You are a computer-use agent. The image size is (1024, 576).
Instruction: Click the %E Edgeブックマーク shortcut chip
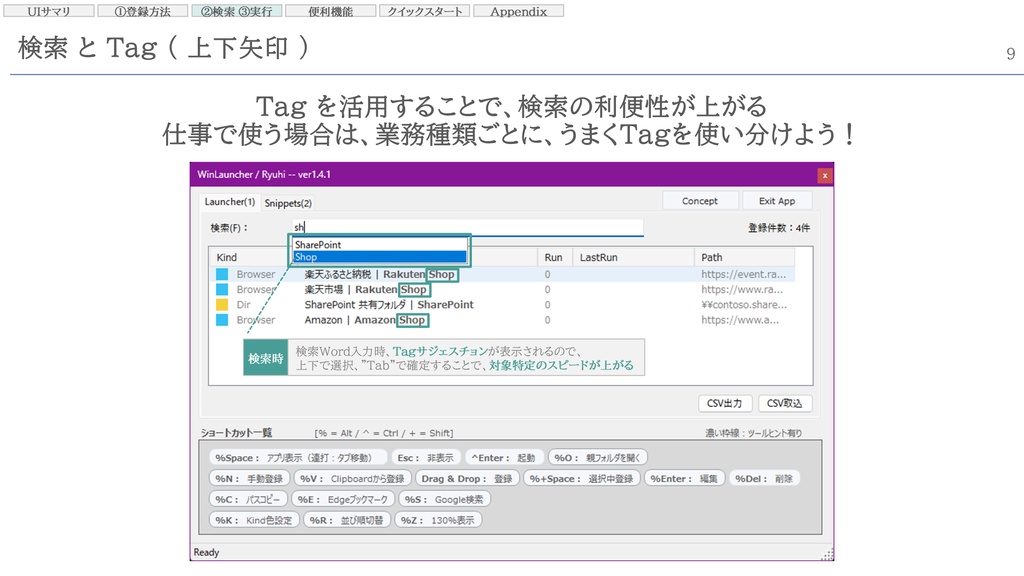pos(343,500)
